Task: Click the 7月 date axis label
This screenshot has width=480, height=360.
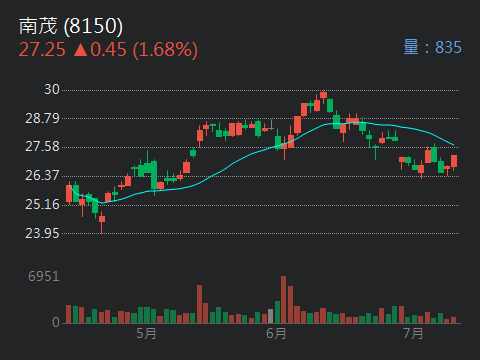Action: 413,333
